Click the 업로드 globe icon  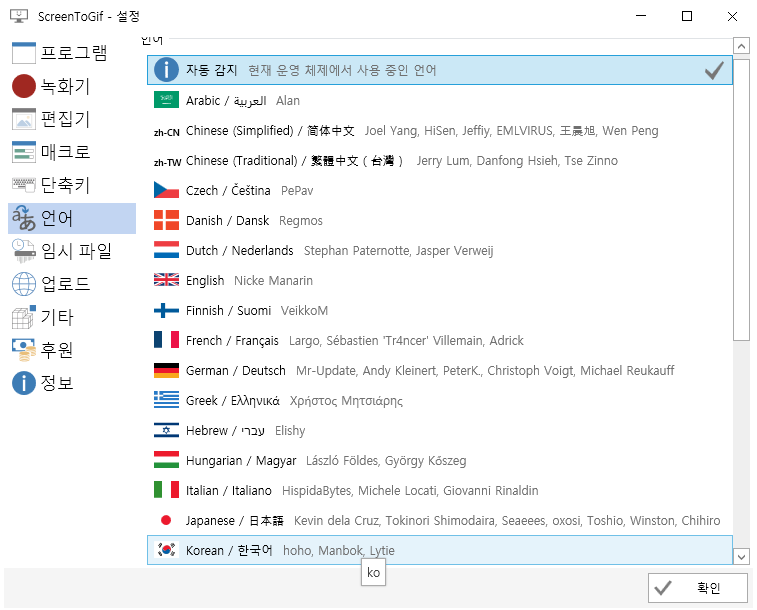pyautogui.click(x=24, y=284)
